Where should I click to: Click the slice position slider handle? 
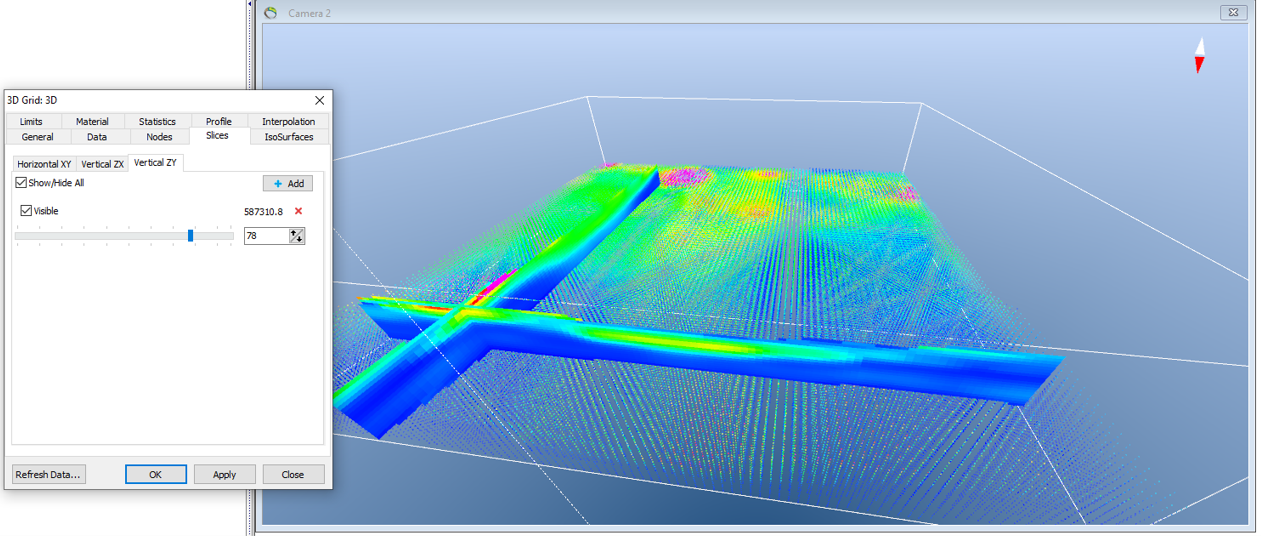tap(190, 236)
